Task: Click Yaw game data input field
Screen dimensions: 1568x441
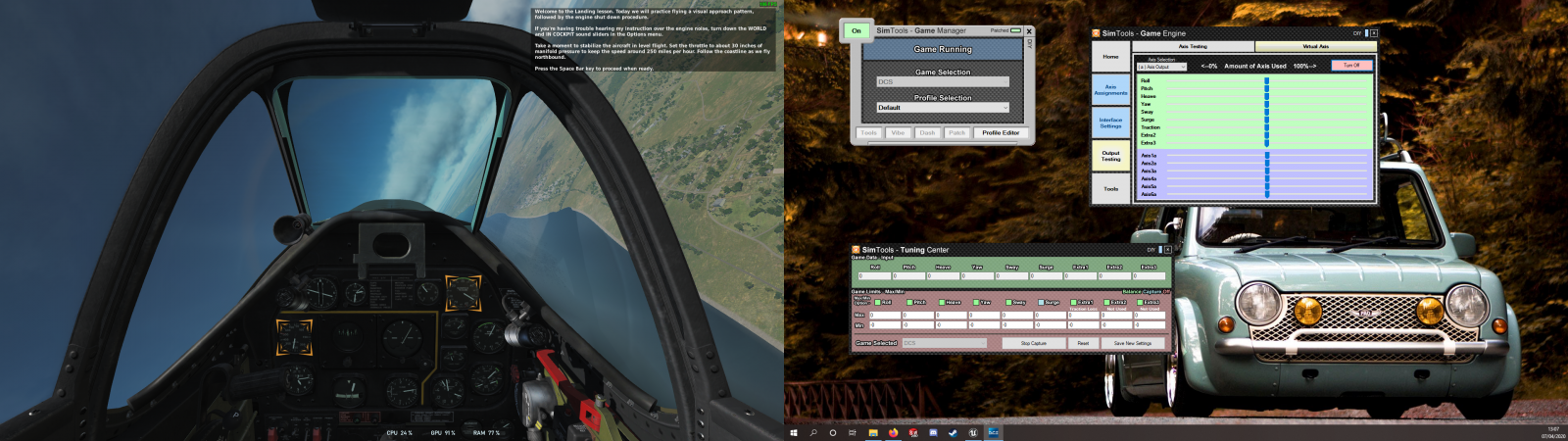Action: [x=977, y=275]
